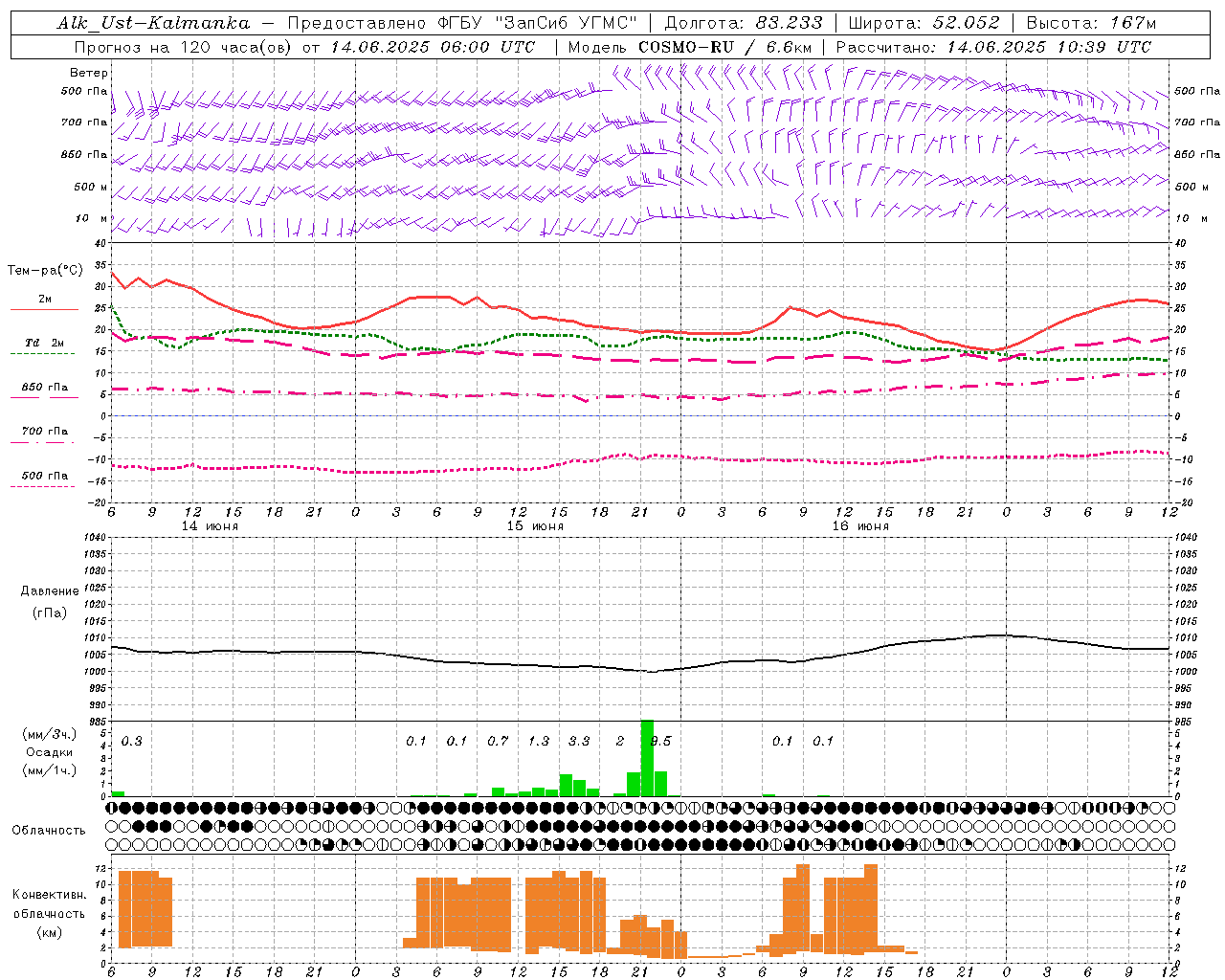
Task: Click the station name Alk_Ust-Kalmanka in the header
Action: tap(153, 23)
